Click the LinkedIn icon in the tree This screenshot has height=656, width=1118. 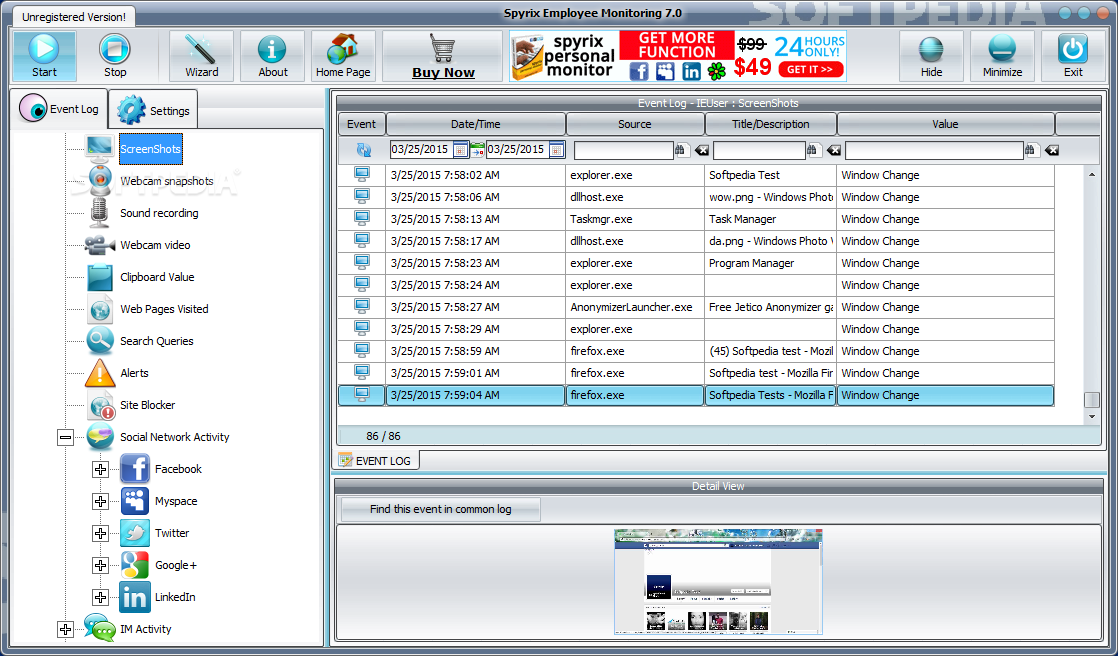(135, 597)
